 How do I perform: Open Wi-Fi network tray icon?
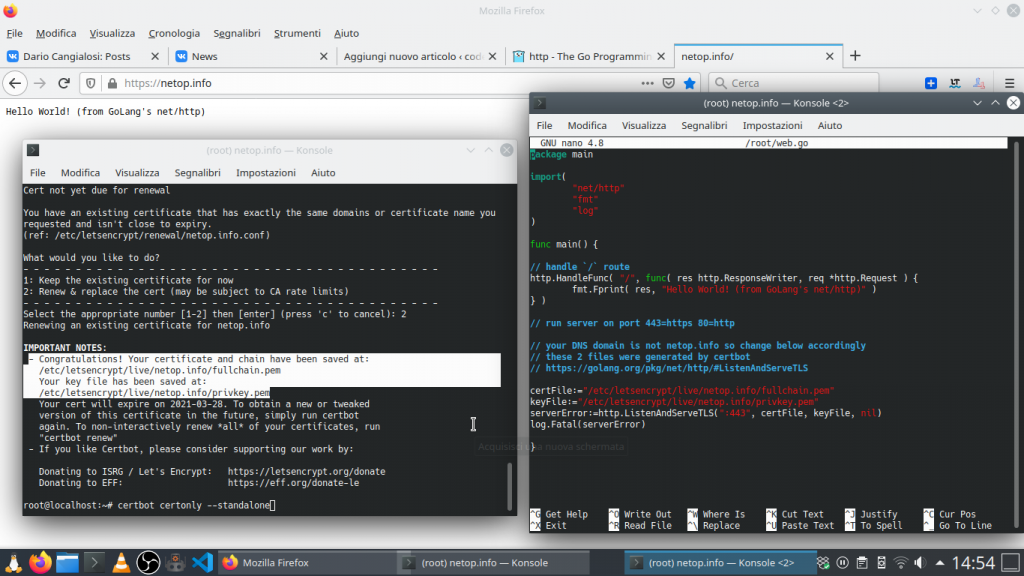coord(901,562)
